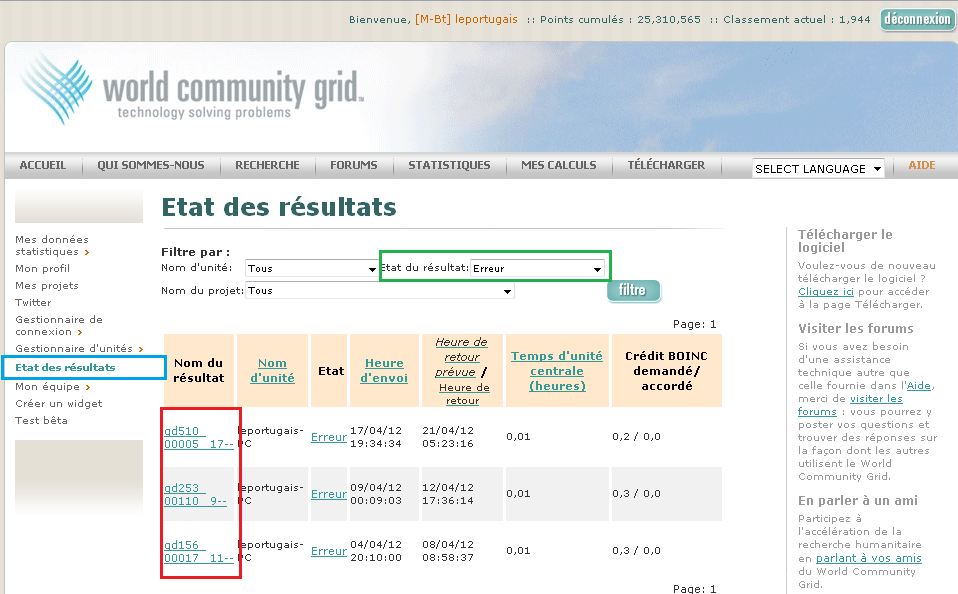Click the Nom du résultat column header
The image size is (958, 594).
(x=199, y=370)
